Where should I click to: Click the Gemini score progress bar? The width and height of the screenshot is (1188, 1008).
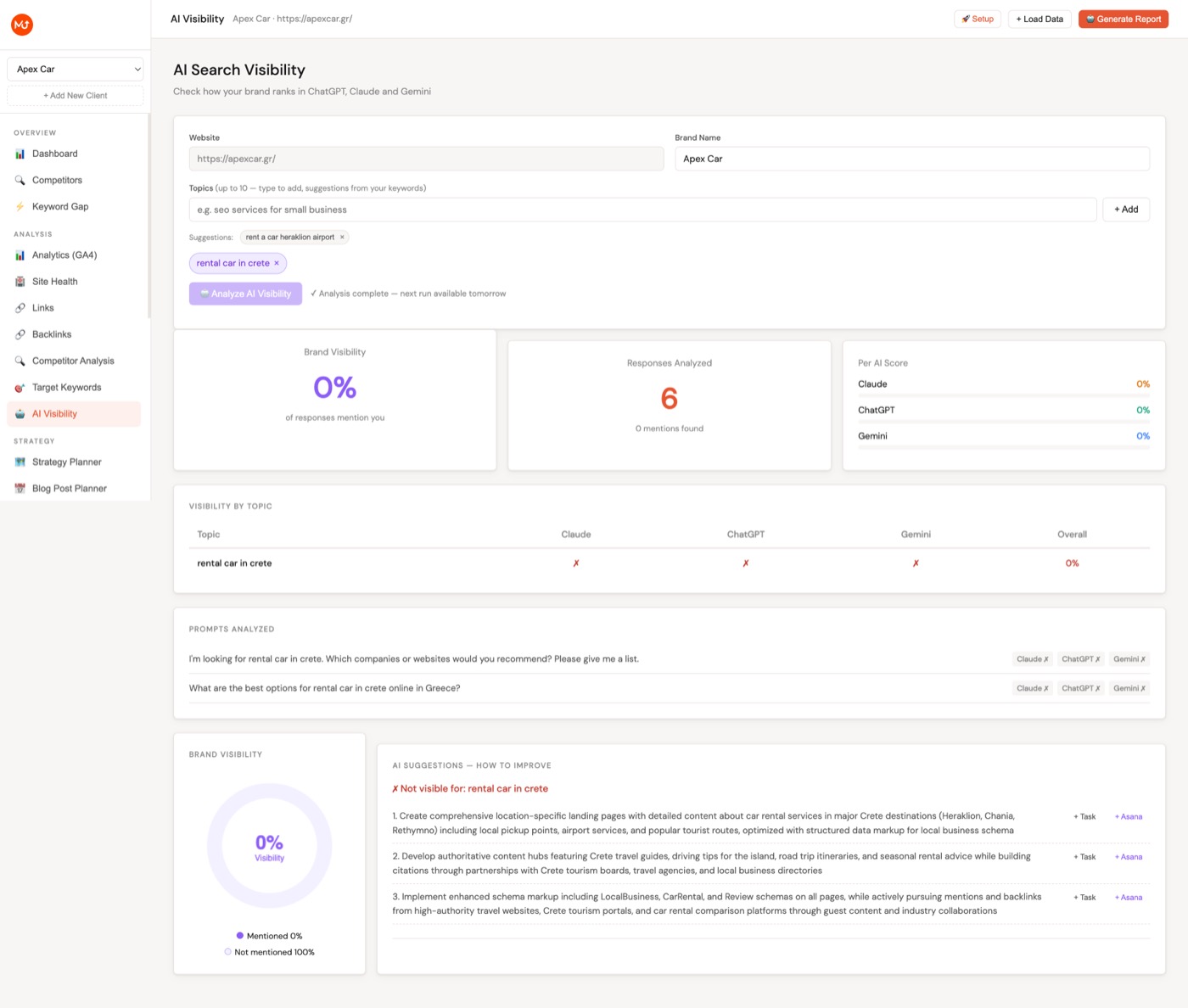(x=1004, y=447)
